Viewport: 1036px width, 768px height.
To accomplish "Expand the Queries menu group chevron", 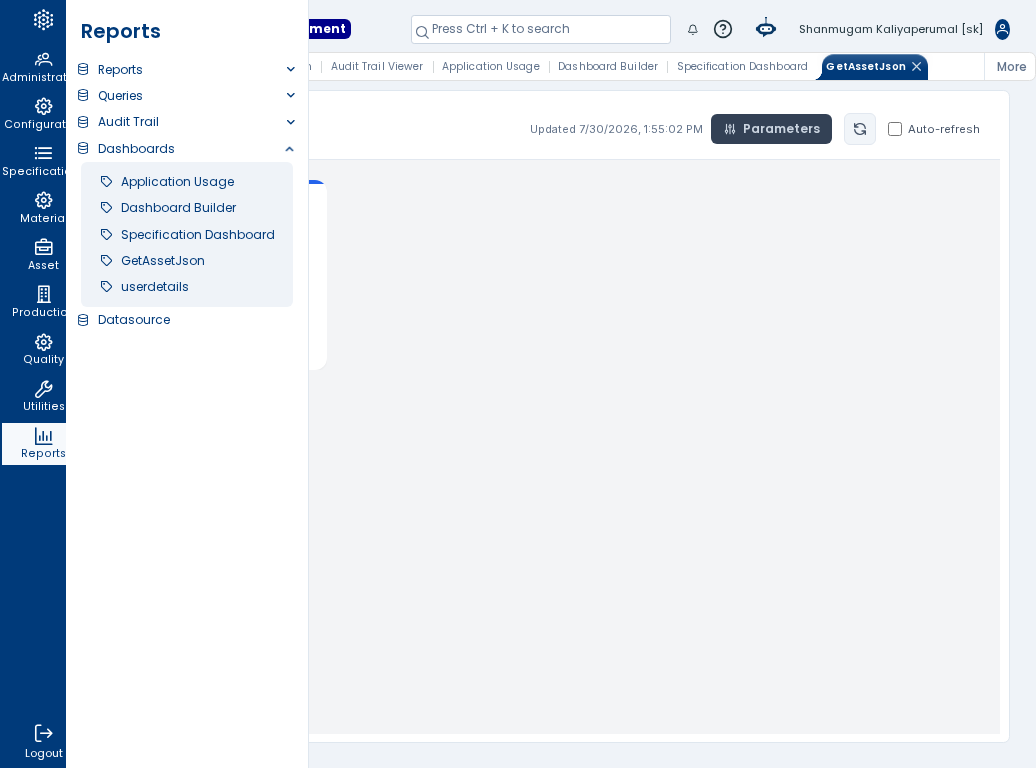I will click(x=290, y=95).
